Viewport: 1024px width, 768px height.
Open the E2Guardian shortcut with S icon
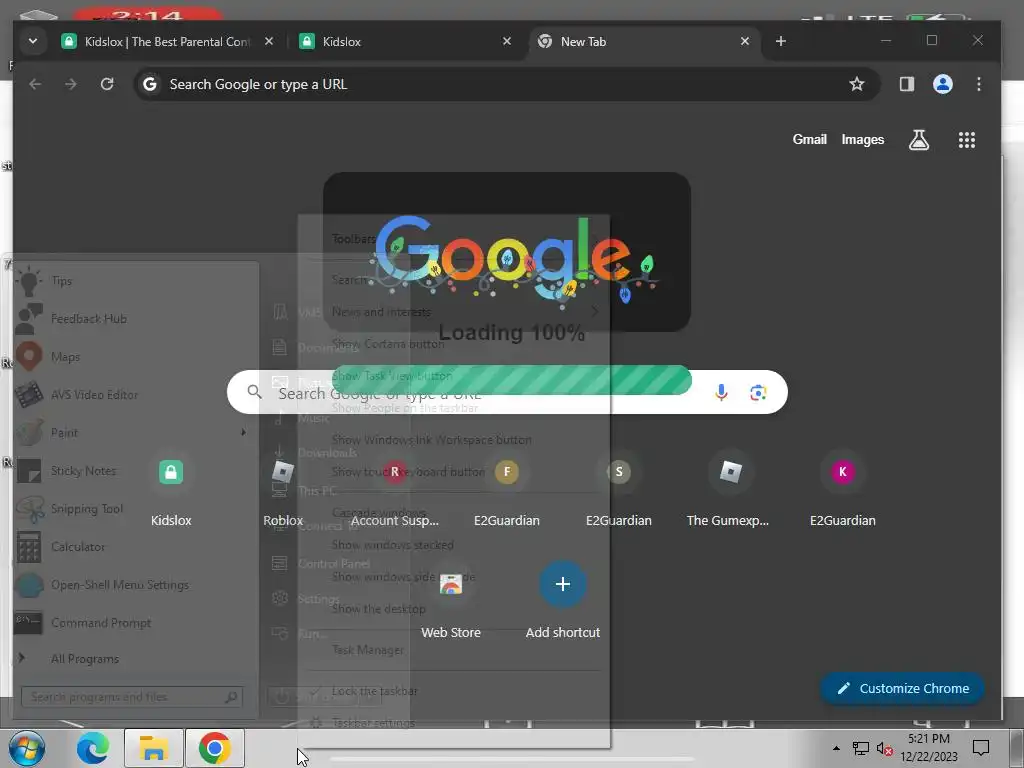(x=618, y=490)
